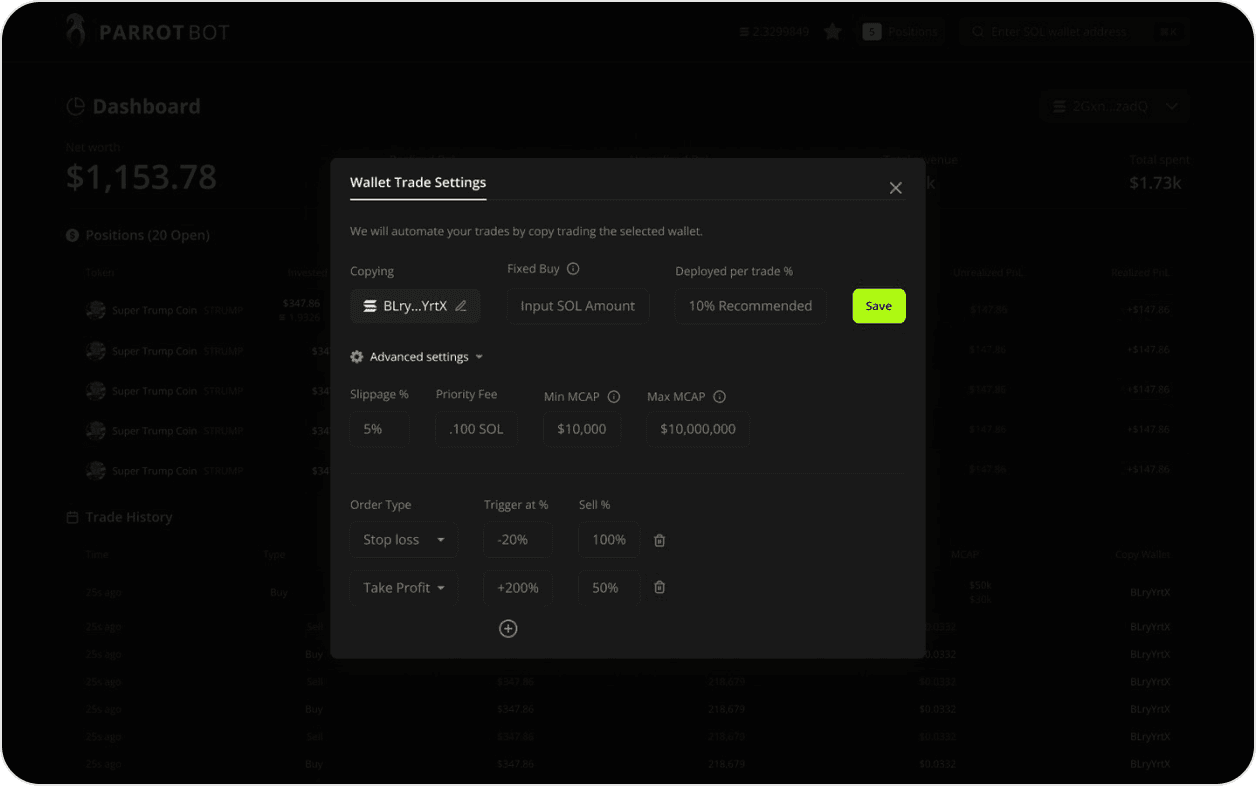The height and width of the screenshot is (786, 1256).
Task: Edit the +200% trigger field
Action: point(518,587)
